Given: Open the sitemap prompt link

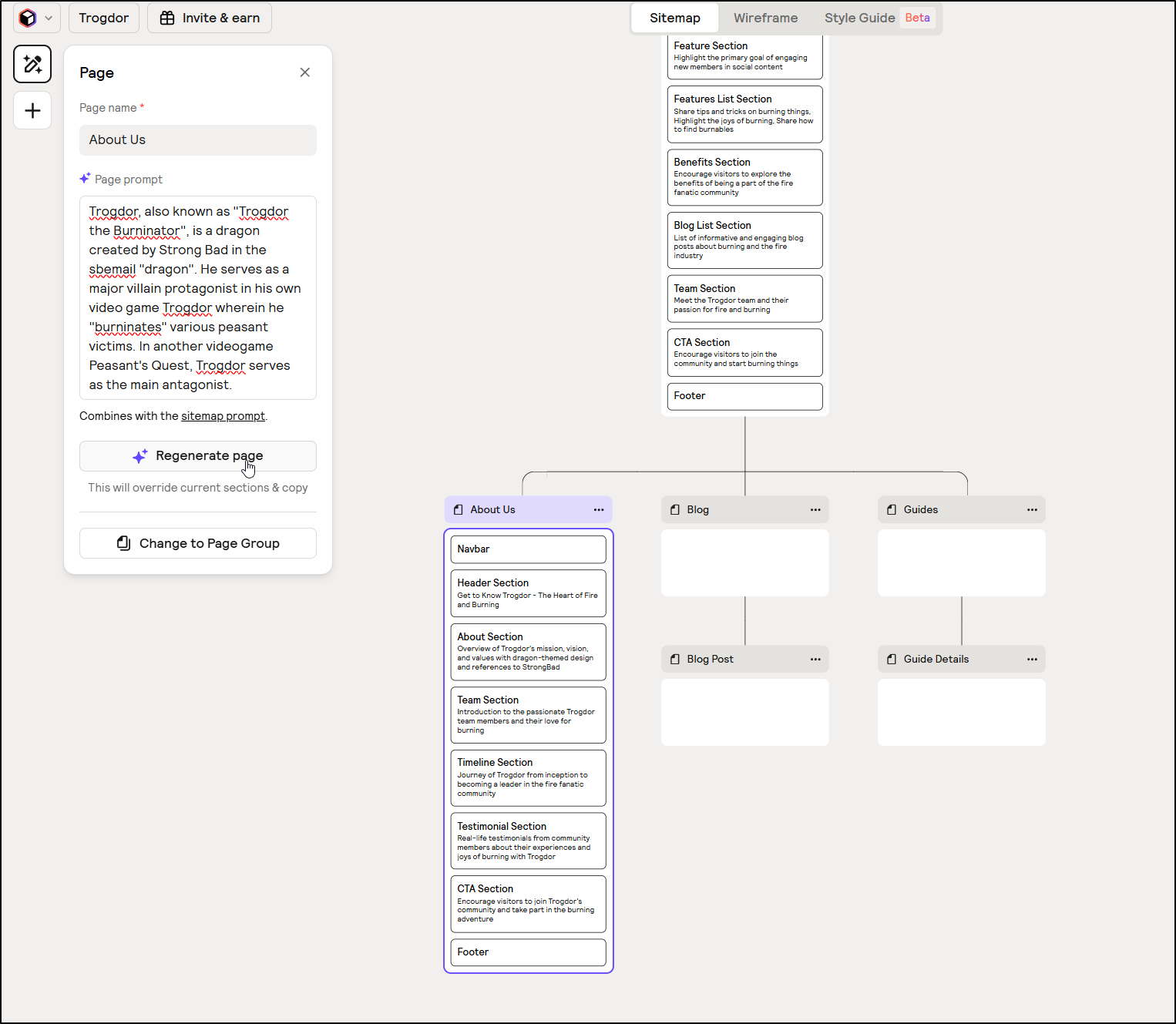Looking at the screenshot, I should (223, 416).
